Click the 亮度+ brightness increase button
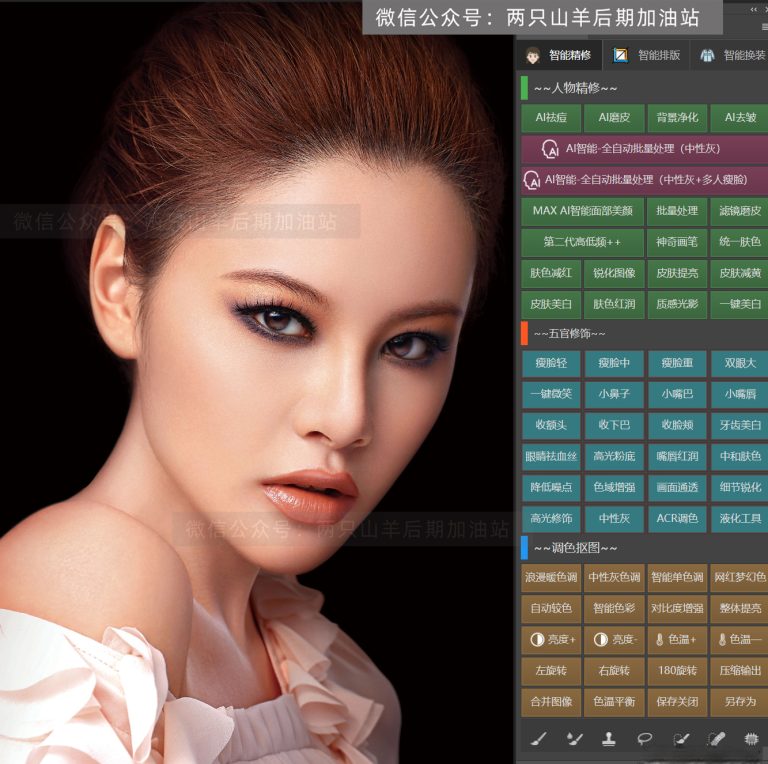Image resolution: width=768 pixels, height=764 pixels. coord(550,639)
